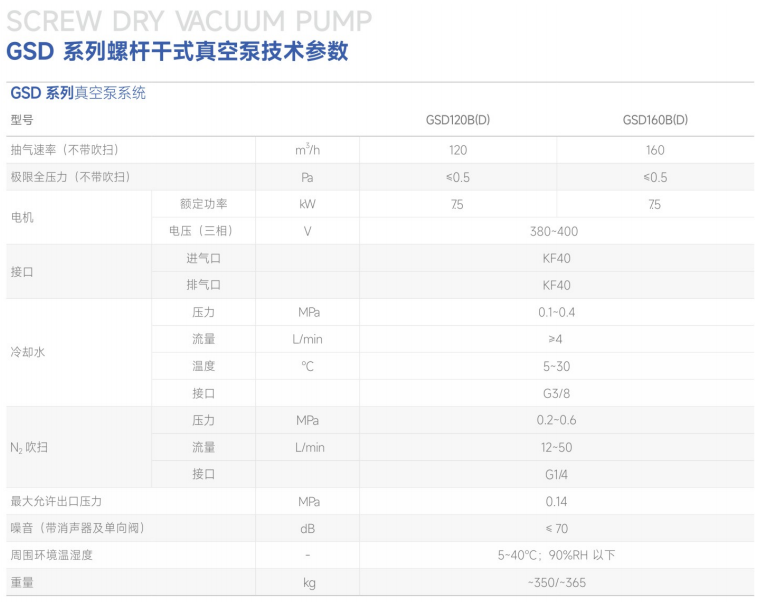
Task: Click the GSD160B(D) model column header
Action: click(x=655, y=120)
